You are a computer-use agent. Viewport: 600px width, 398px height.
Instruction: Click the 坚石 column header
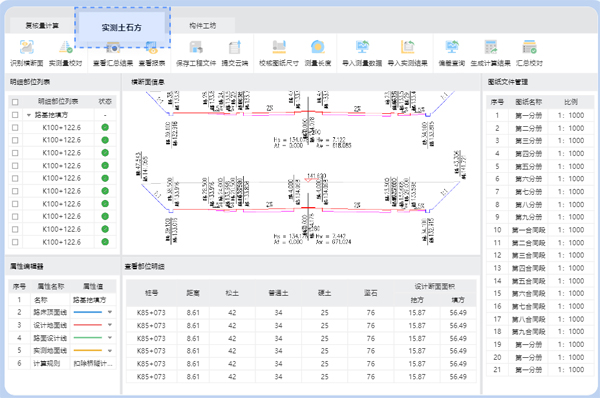(370, 293)
